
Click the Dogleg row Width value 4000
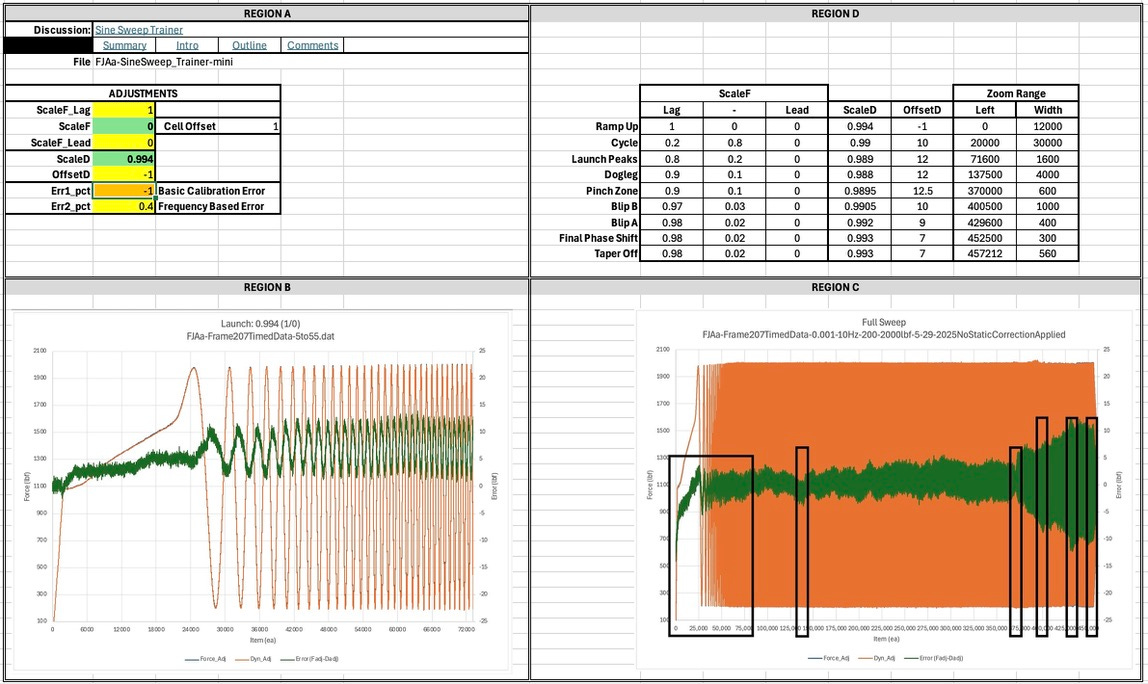(1047, 174)
